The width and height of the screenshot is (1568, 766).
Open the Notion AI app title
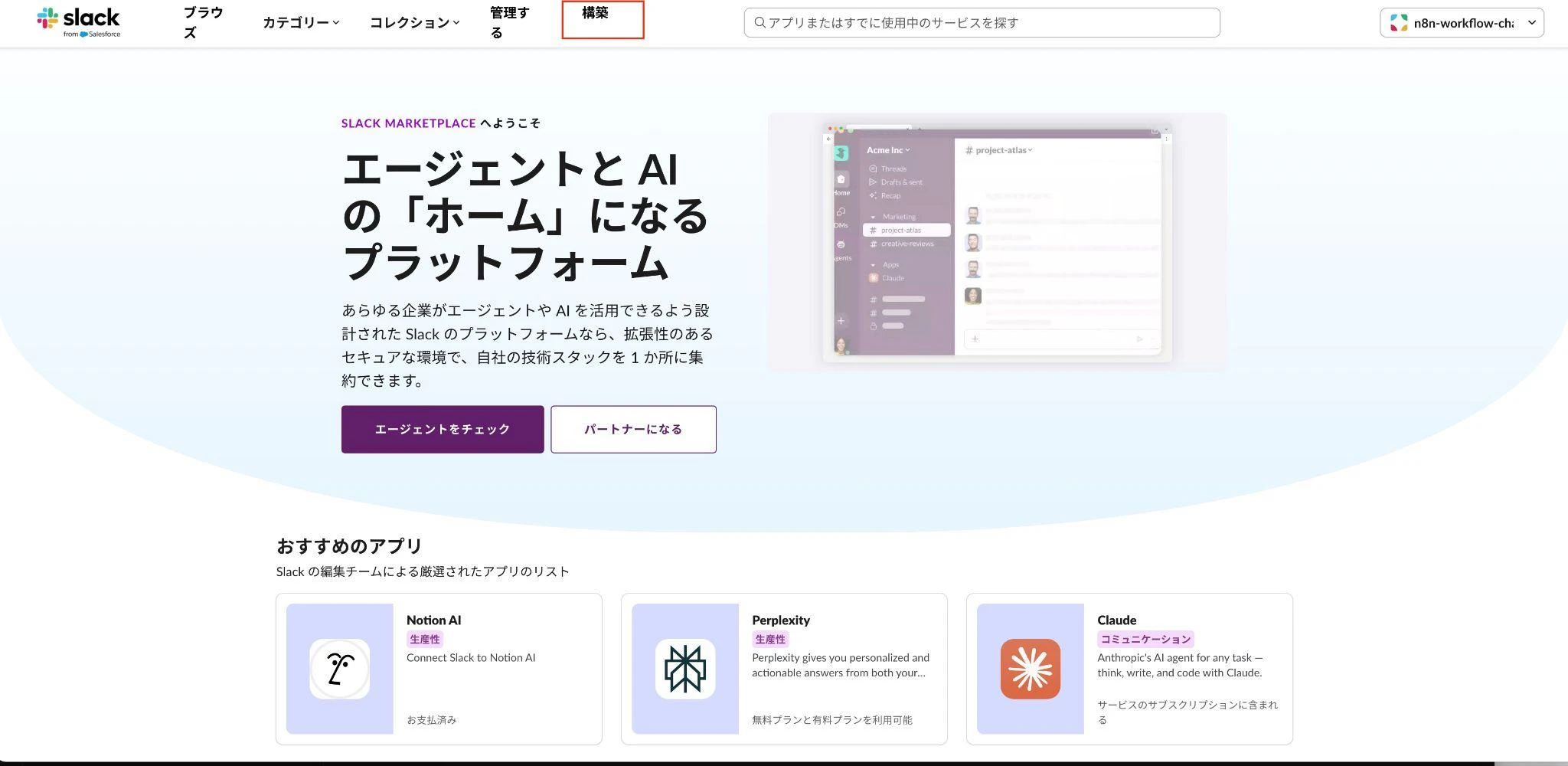click(x=433, y=620)
